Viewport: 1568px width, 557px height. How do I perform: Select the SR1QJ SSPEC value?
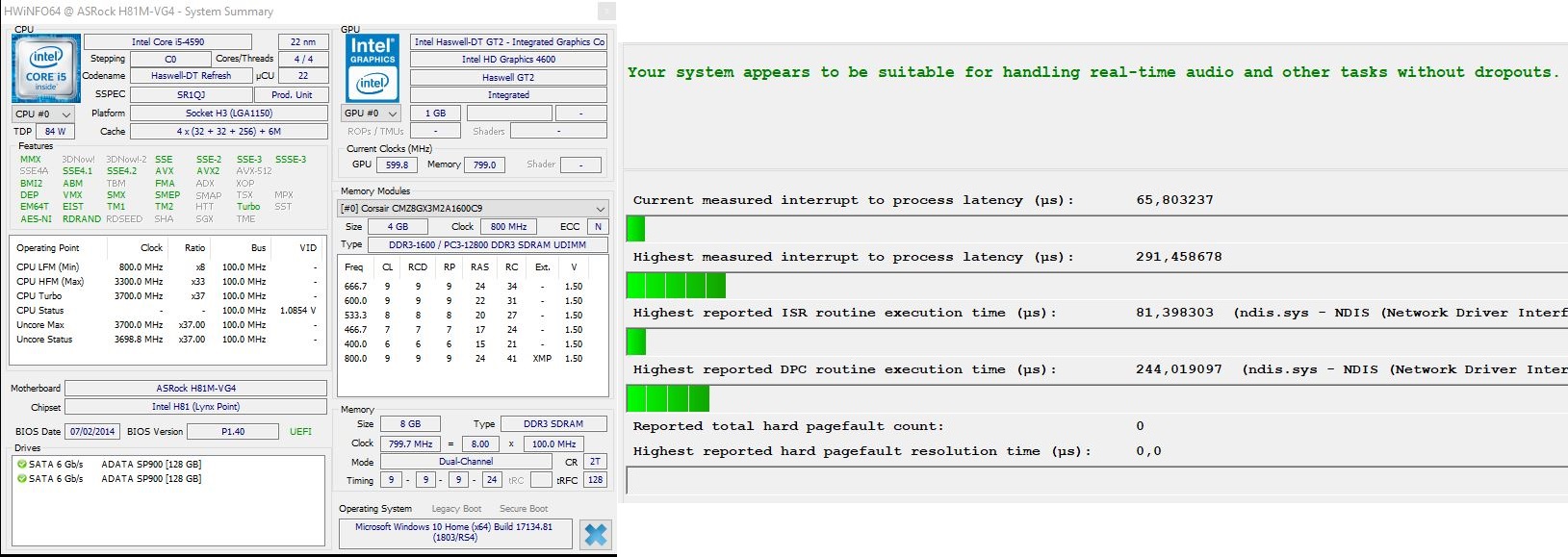(x=191, y=94)
